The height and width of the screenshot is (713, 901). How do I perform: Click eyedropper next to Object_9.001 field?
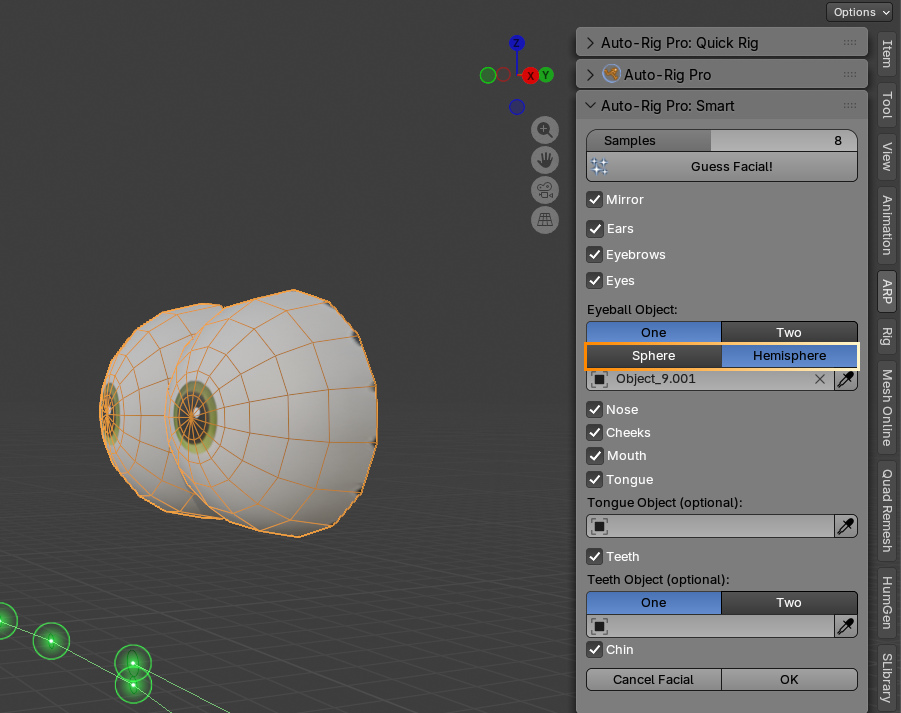(845, 379)
